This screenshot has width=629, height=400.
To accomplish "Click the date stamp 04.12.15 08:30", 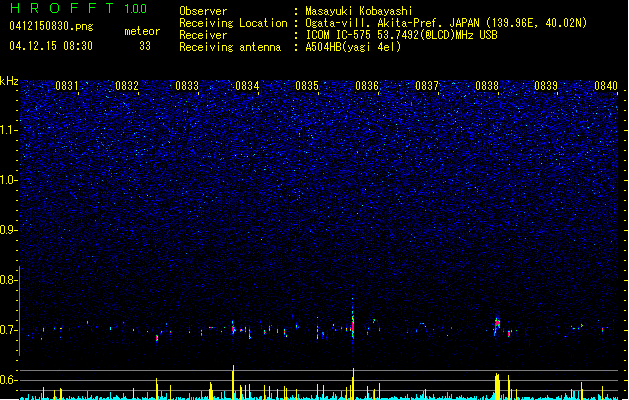I will pyautogui.click(x=51, y=46).
